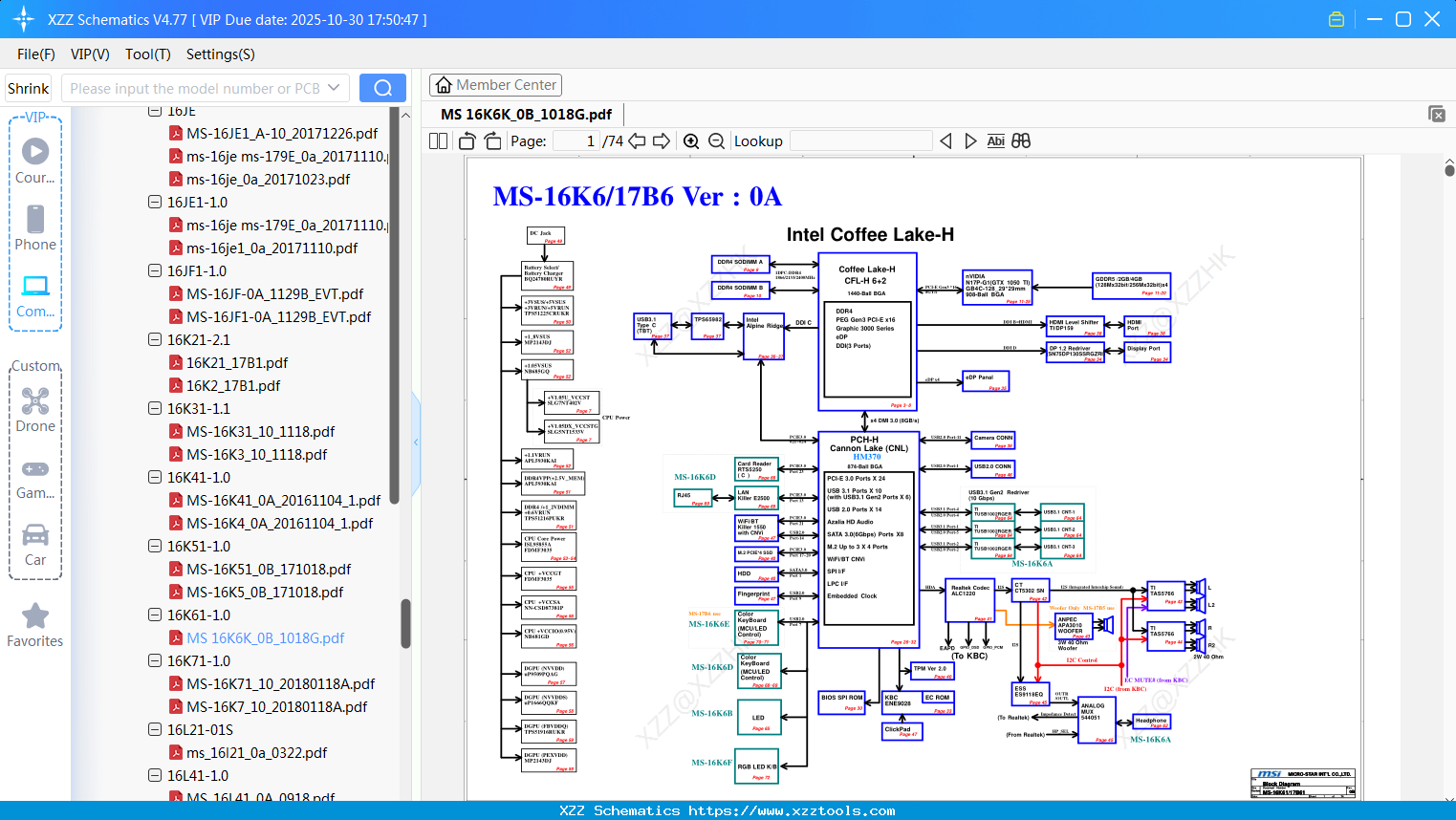Image resolution: width=1456 pixels, height=820 pixels.
Task: Open MS-16K5_0B_171018.pdf file
Action: tap(265, 593)
